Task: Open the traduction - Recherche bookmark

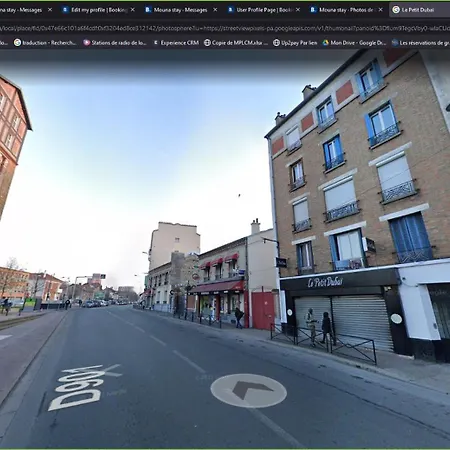Action: point(45,43)
